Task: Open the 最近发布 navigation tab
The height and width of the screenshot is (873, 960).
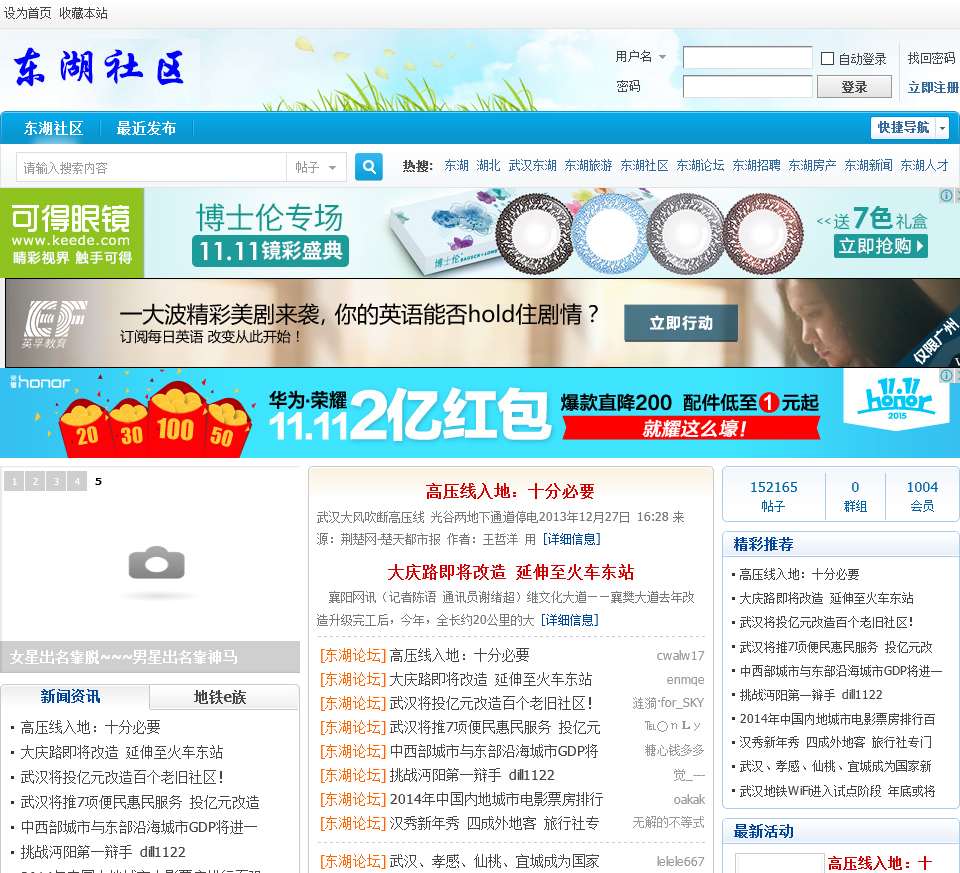Action: click(x=146, y=128)
